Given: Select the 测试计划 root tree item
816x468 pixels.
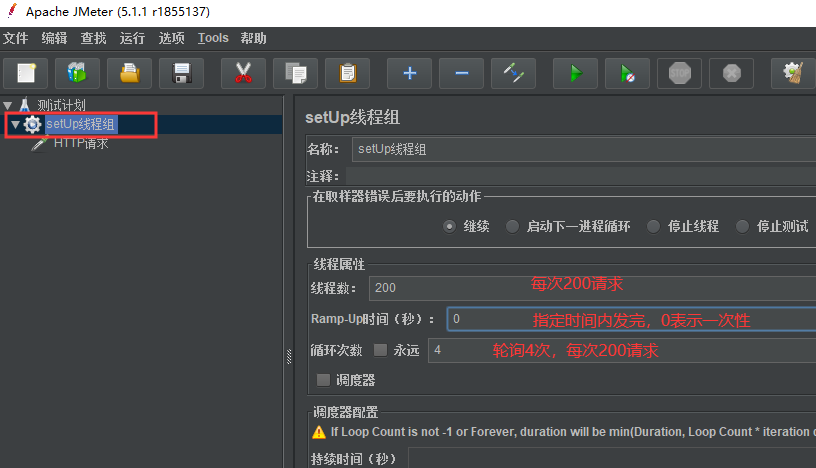Looking at the screenshot, I should click(x=61, y=105).
